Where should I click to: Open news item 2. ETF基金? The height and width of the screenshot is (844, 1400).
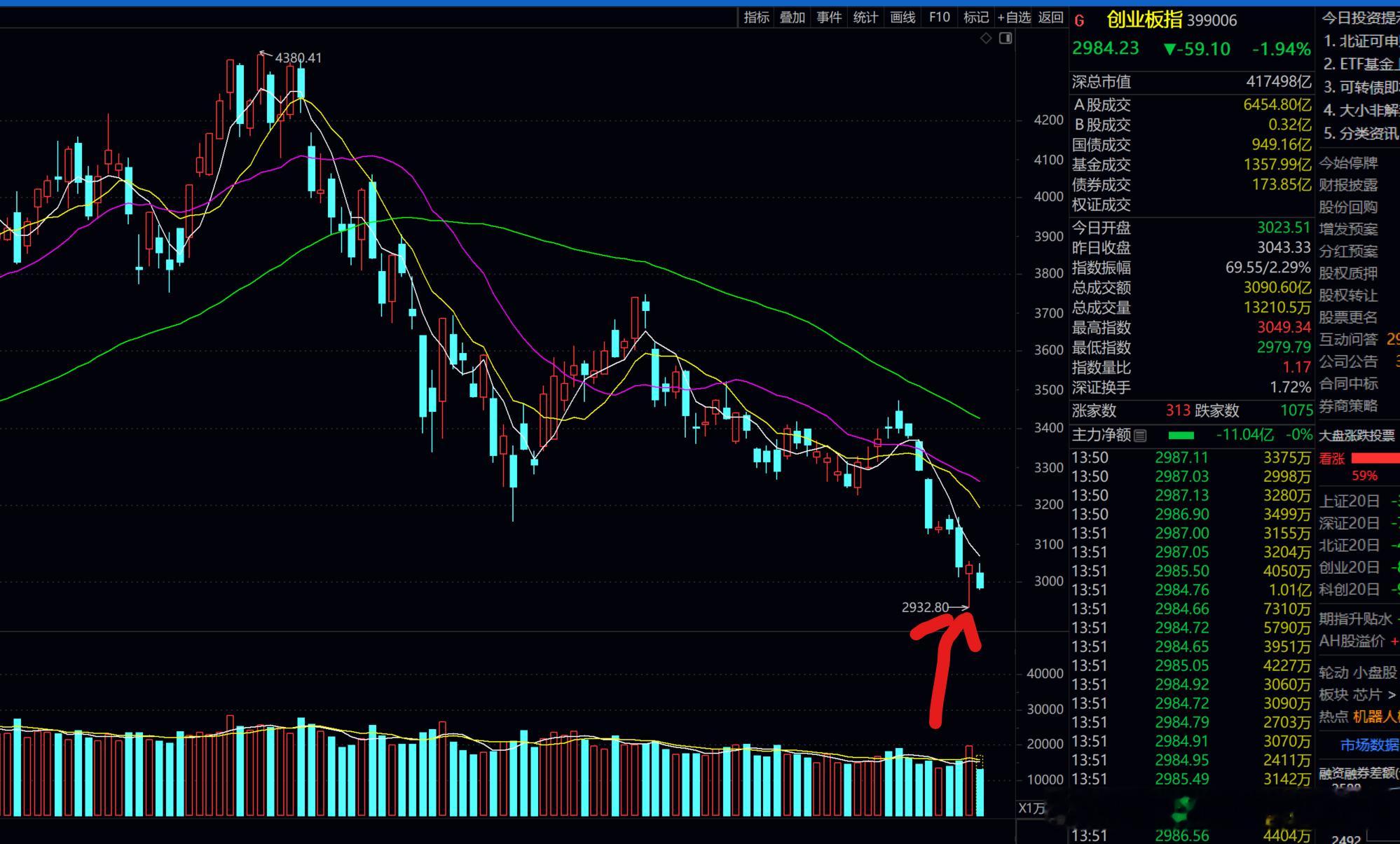pos(1360,64)
